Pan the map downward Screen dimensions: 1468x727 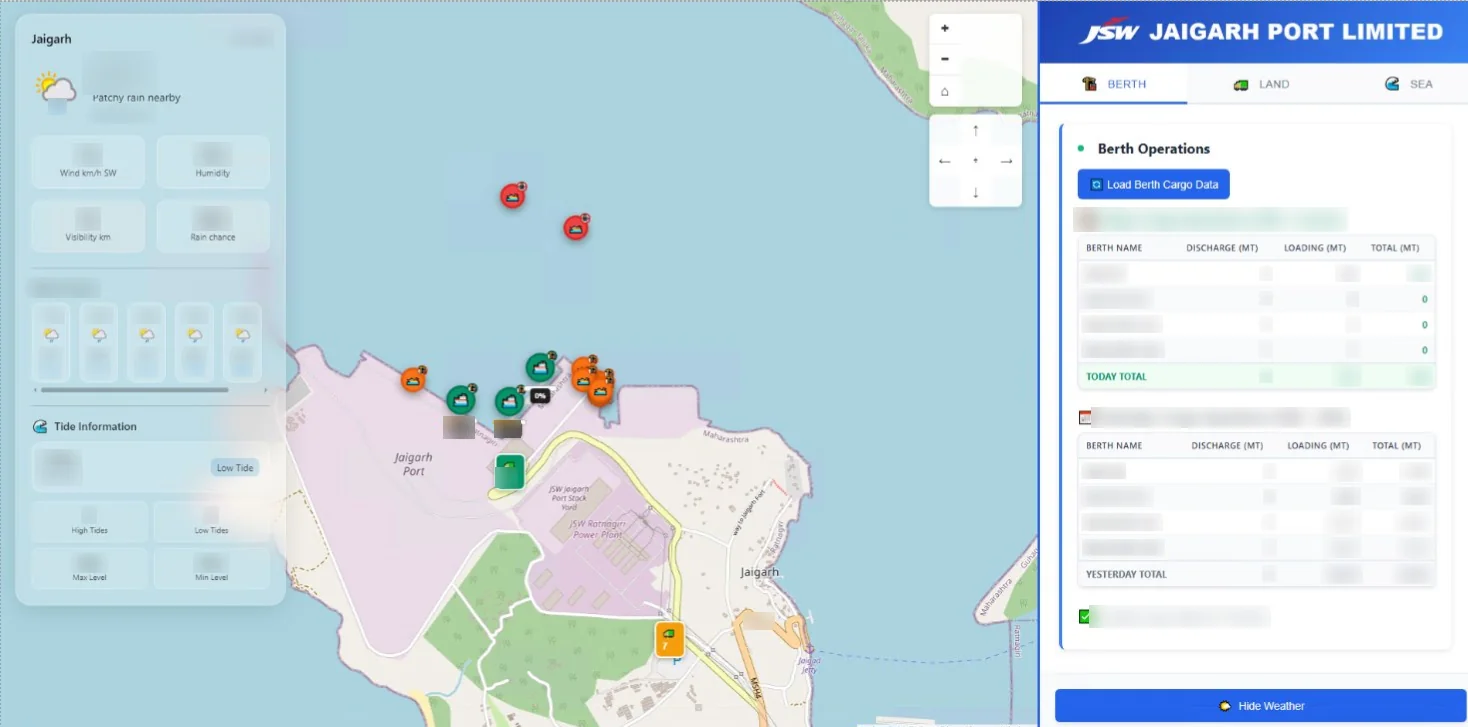coord(976,192)
